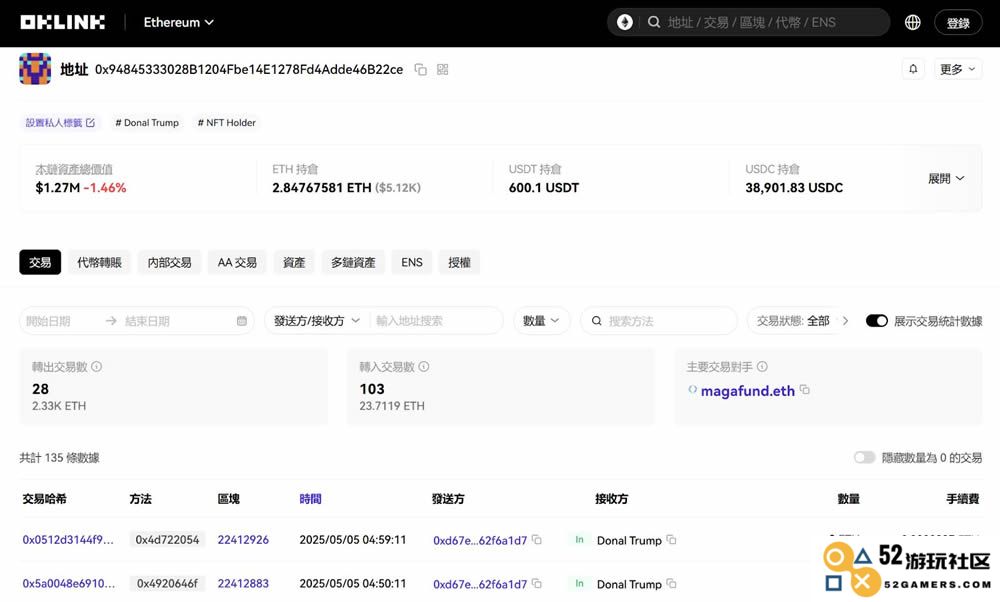Open block 22412926 link
The image size is (1000, 602).
coord(243,540)
